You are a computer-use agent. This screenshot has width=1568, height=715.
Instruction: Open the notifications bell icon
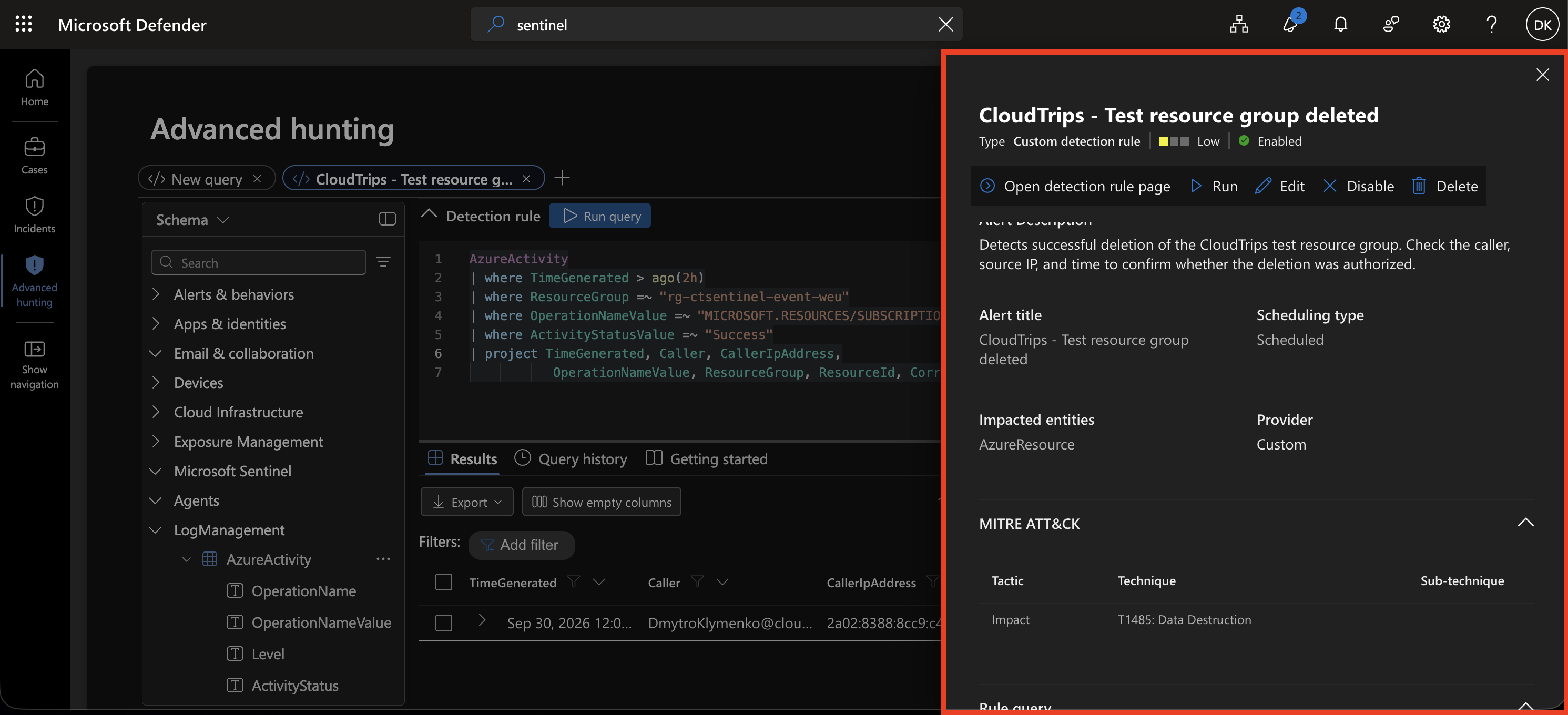click(x=1340, y=24)
